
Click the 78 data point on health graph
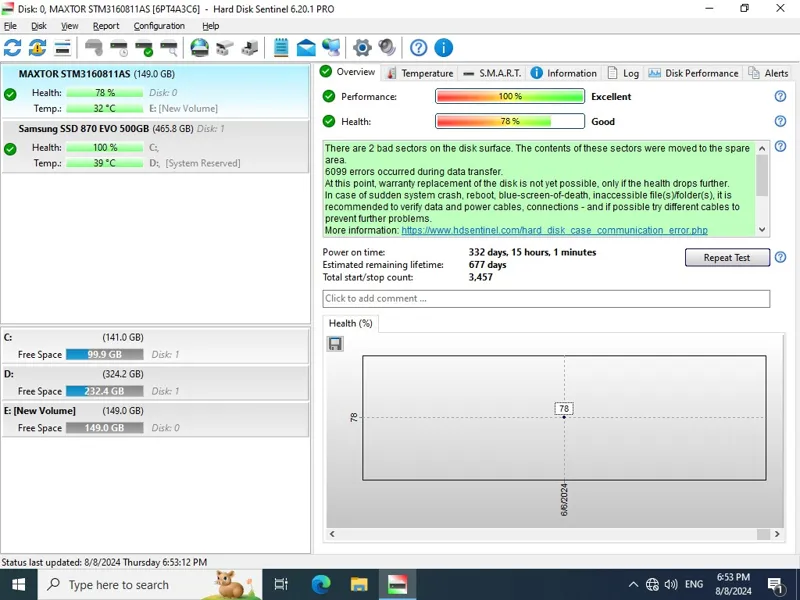pos(564,417)
